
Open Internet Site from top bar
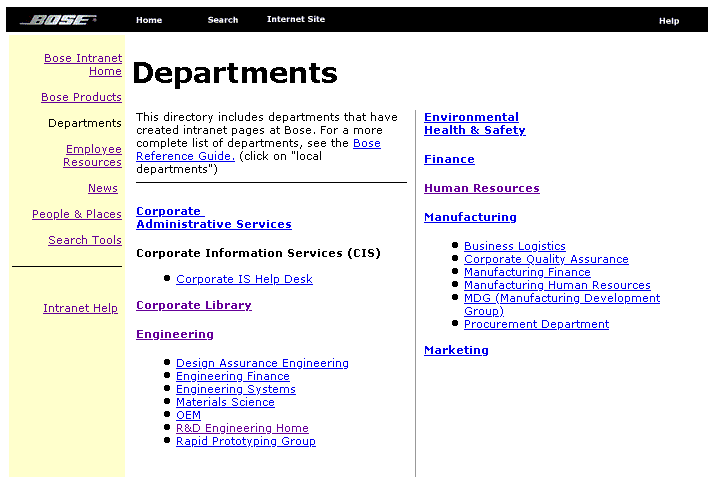295,20
